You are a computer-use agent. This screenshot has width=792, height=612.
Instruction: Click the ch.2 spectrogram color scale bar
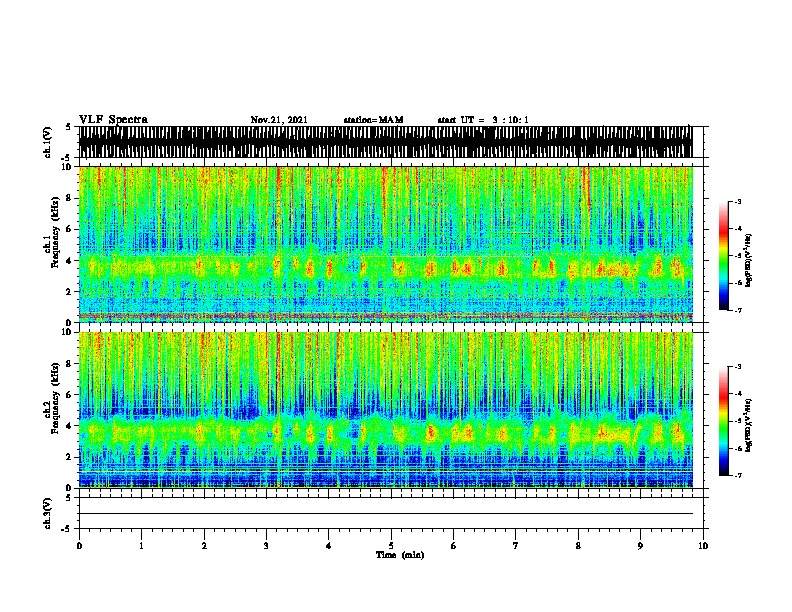(723, 421)
